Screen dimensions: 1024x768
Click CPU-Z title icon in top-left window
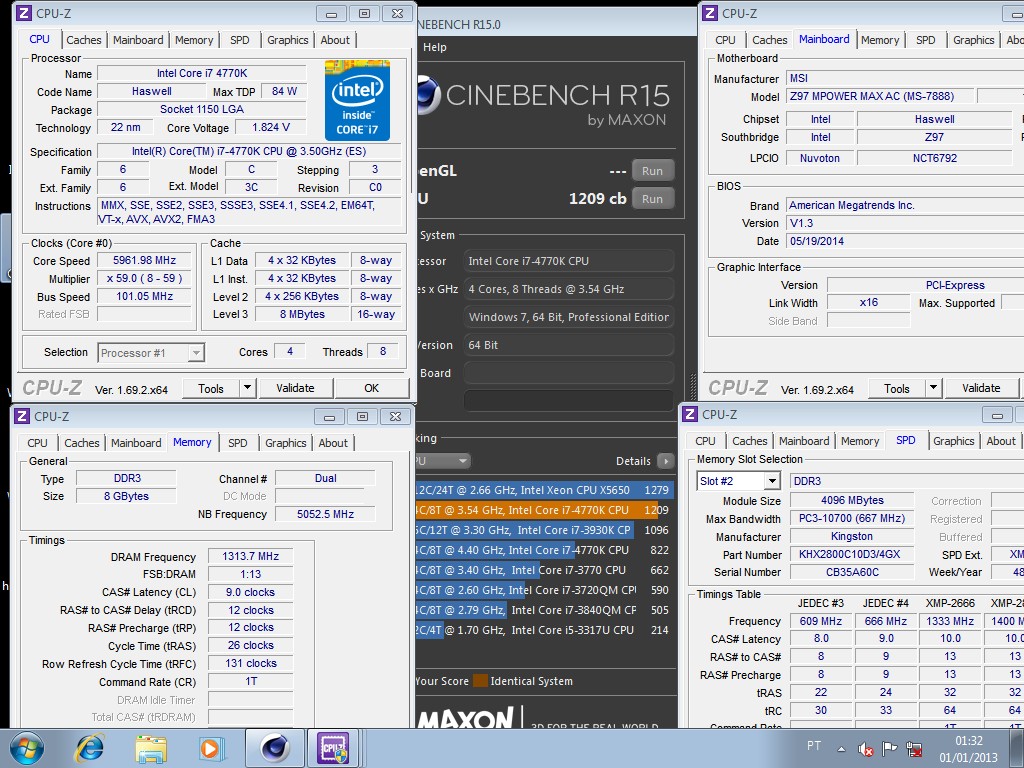(23, 13)
